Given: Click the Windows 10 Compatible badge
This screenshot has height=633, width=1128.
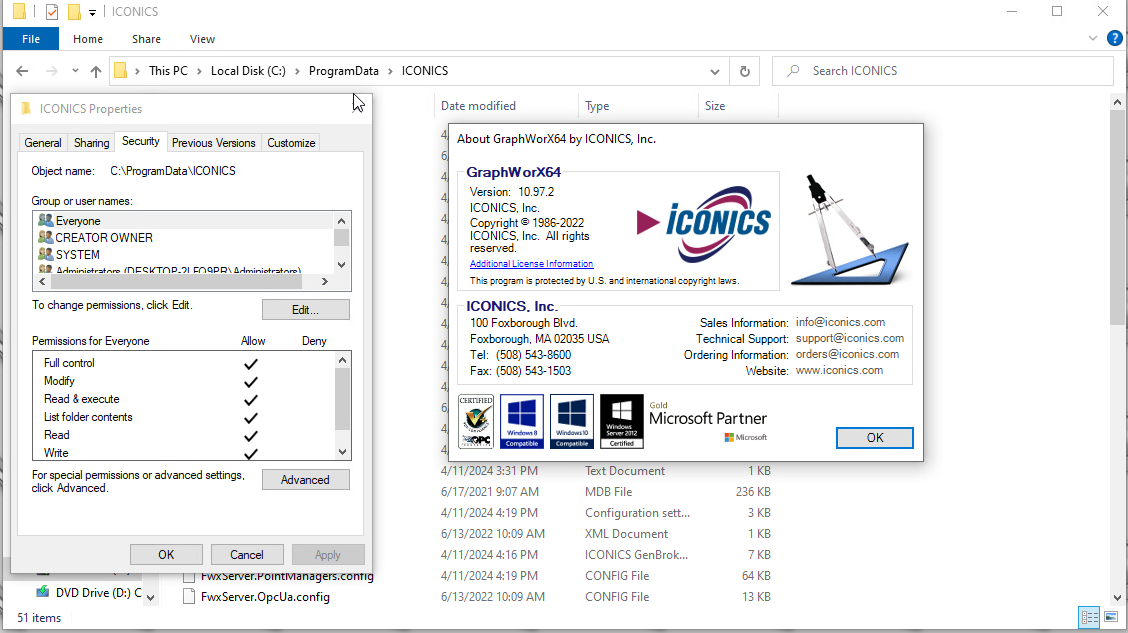Looking at the screenshot, I should (571, 421).
